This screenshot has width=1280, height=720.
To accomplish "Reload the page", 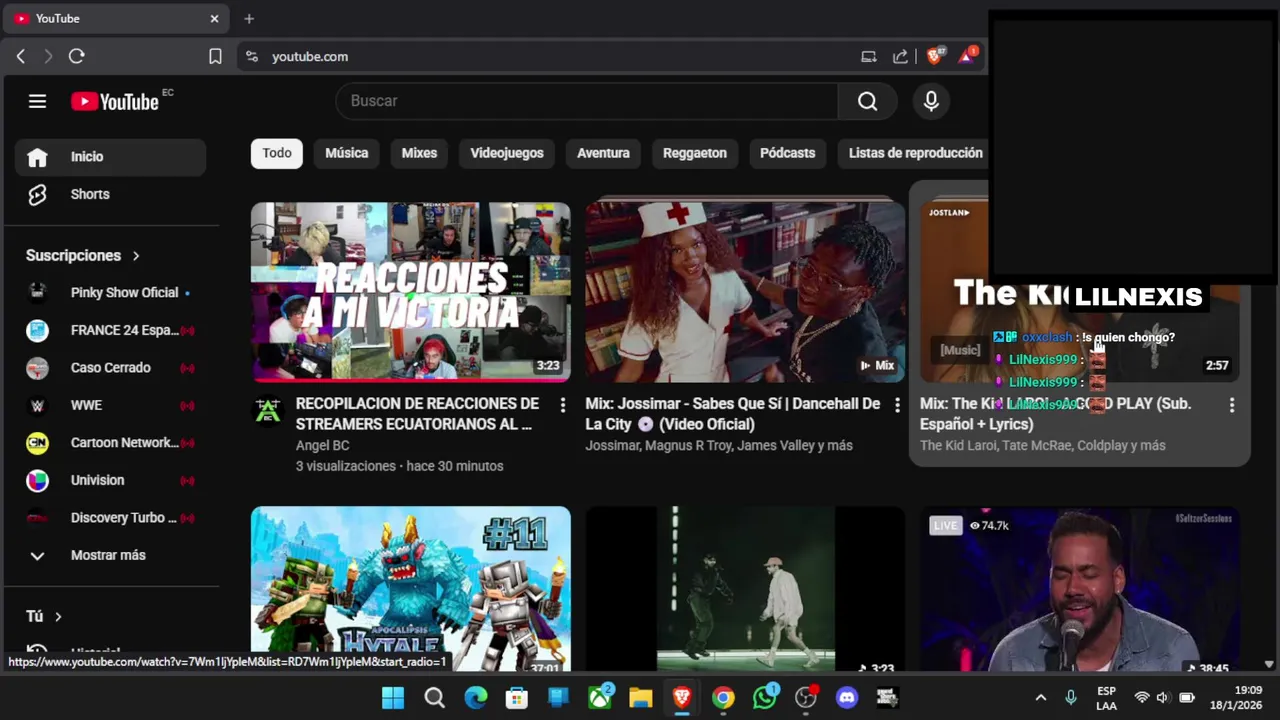I will point(76,57).
